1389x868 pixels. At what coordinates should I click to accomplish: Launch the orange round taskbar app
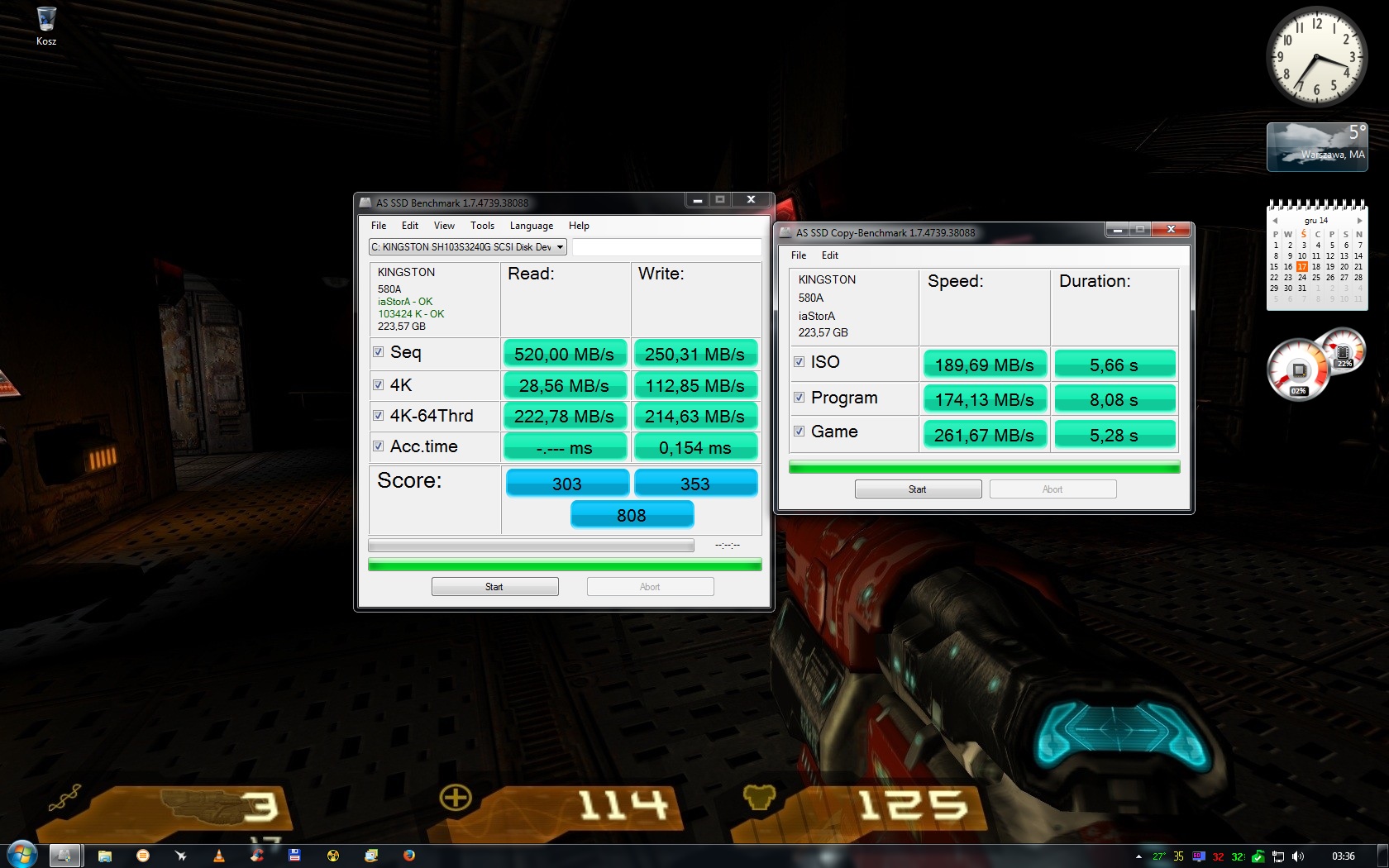tap(143, 856)
